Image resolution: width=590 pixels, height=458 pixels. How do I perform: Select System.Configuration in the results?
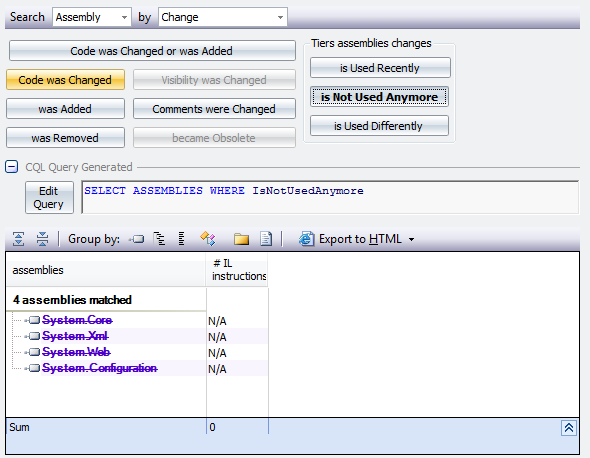tap(100, 368)
